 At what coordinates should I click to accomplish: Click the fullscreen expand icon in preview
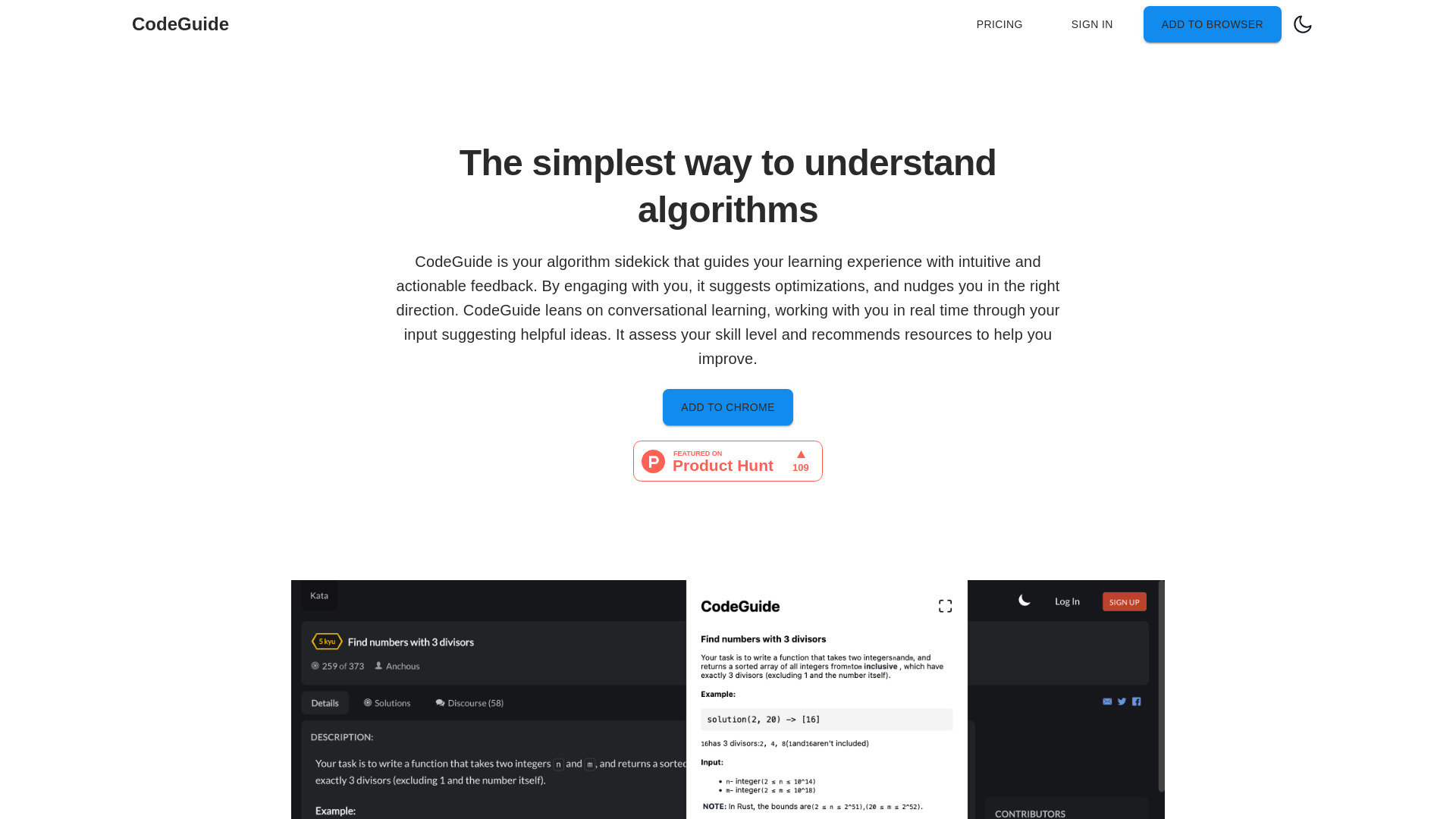click(945, 606)
